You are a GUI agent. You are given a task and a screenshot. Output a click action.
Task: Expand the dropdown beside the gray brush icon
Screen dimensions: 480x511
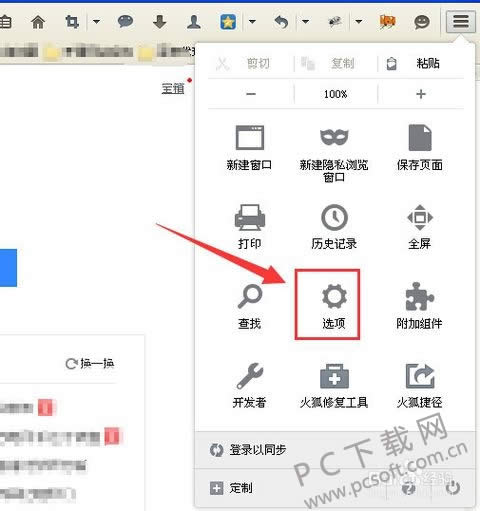pos(359,22)
